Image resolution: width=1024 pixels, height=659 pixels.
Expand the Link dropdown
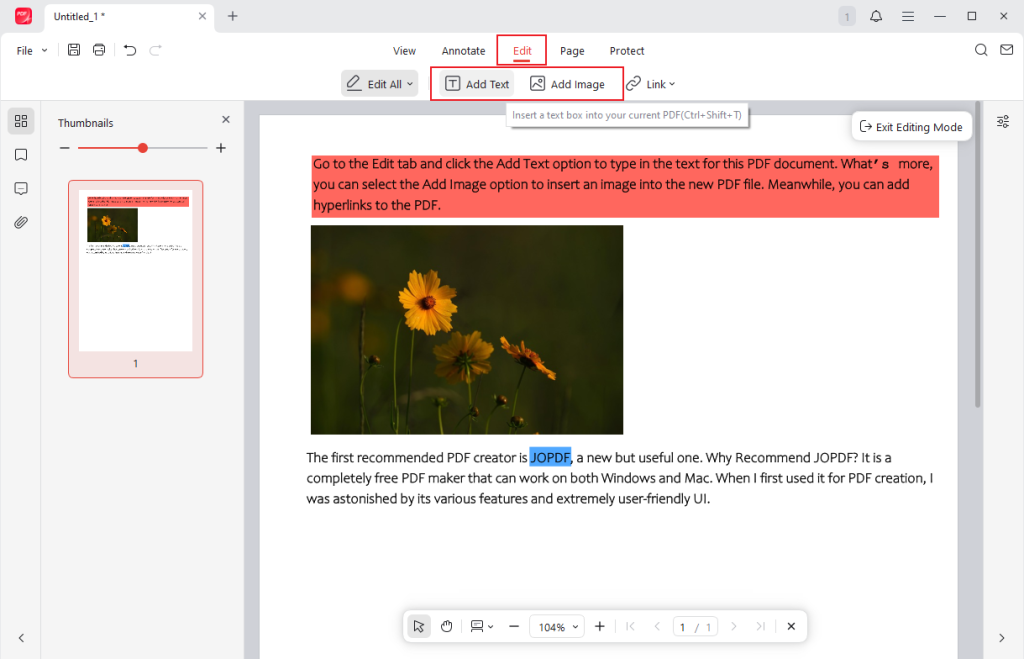coord(651,83)
